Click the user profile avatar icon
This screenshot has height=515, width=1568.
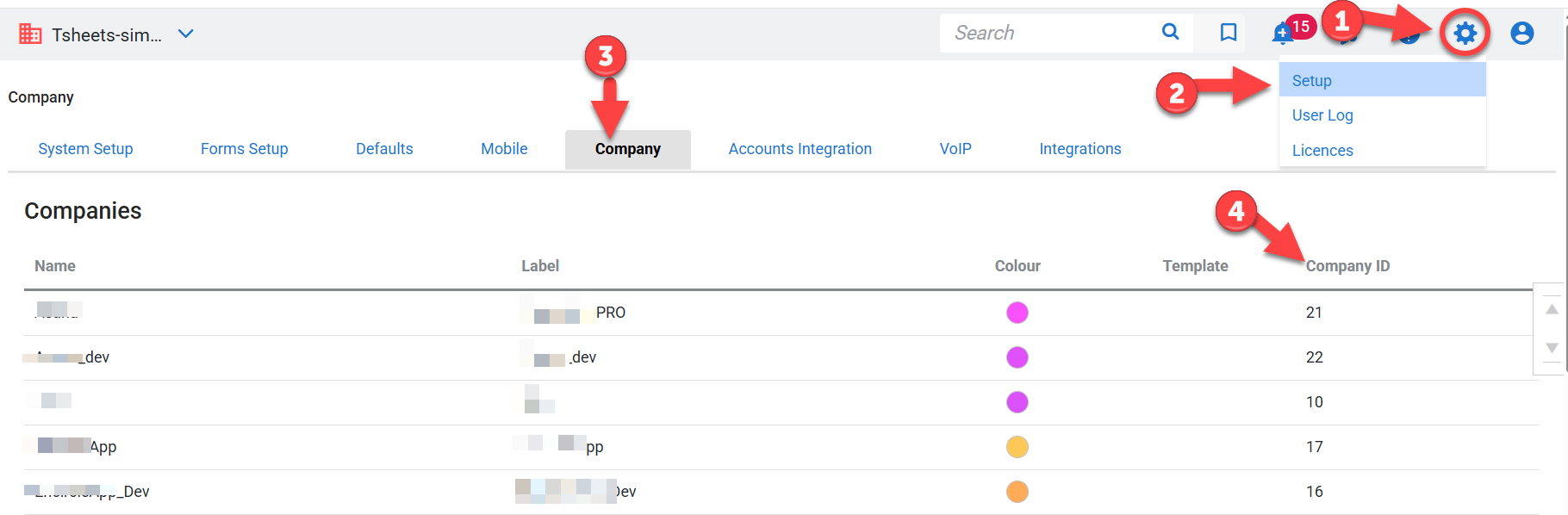(x=1521, y=34)
